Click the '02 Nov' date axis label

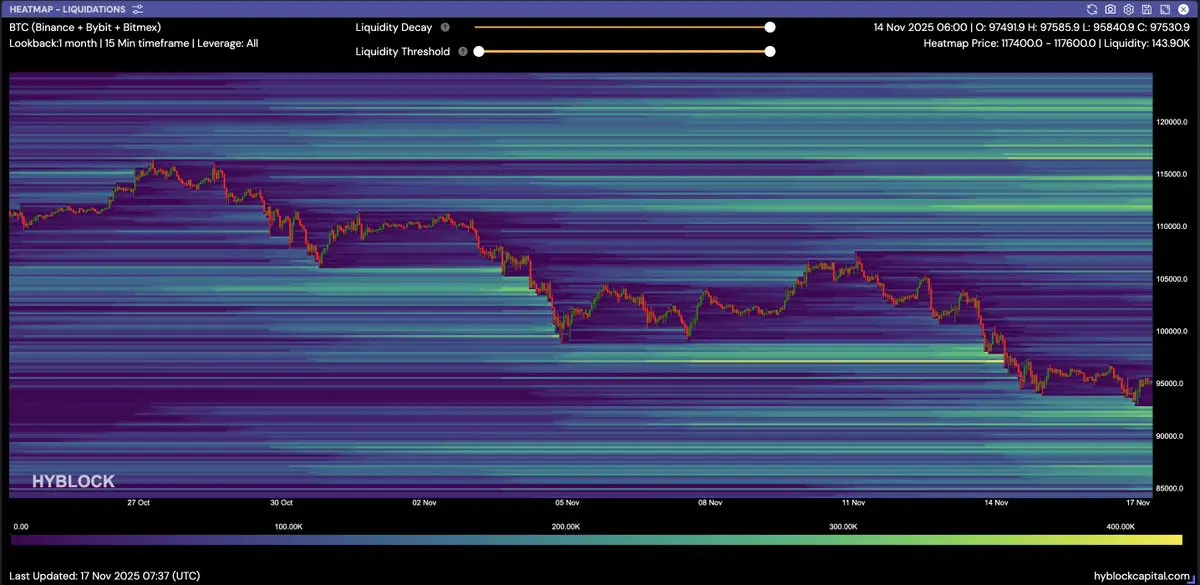(x=424, y=503)
